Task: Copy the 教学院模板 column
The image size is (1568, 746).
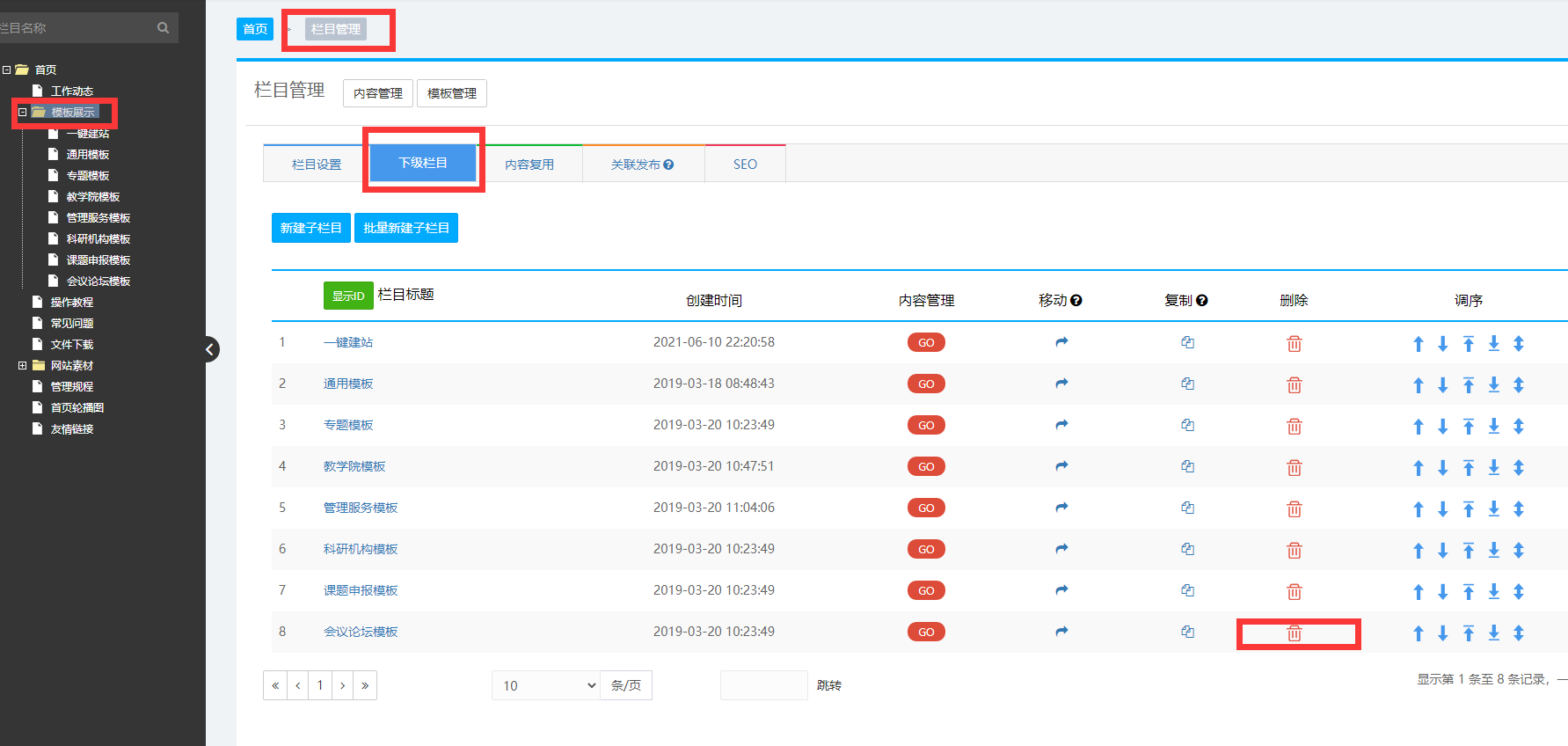Action: (x=1187, y=466)
